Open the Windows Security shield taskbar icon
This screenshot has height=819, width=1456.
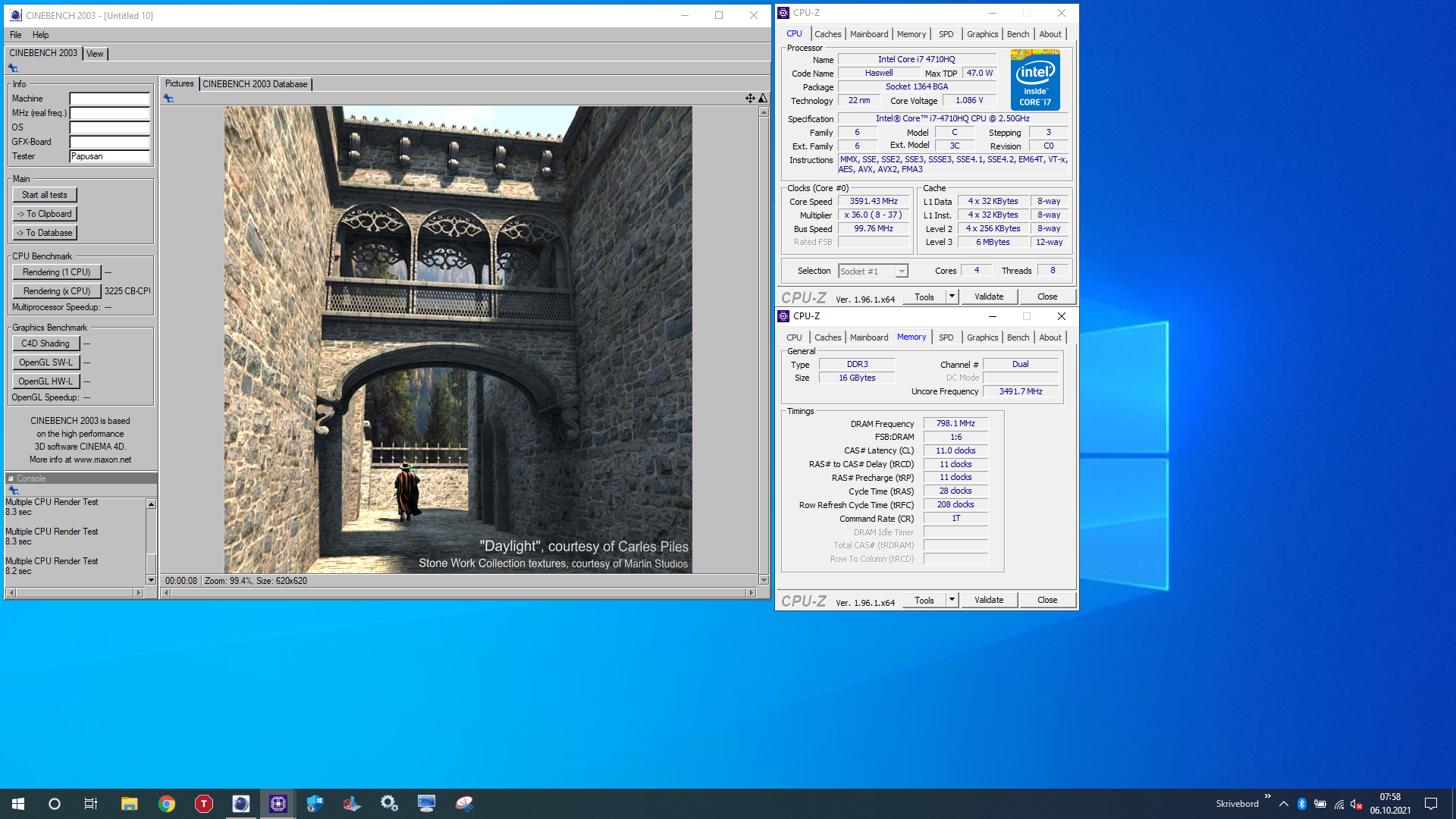[x=315, y=804]
